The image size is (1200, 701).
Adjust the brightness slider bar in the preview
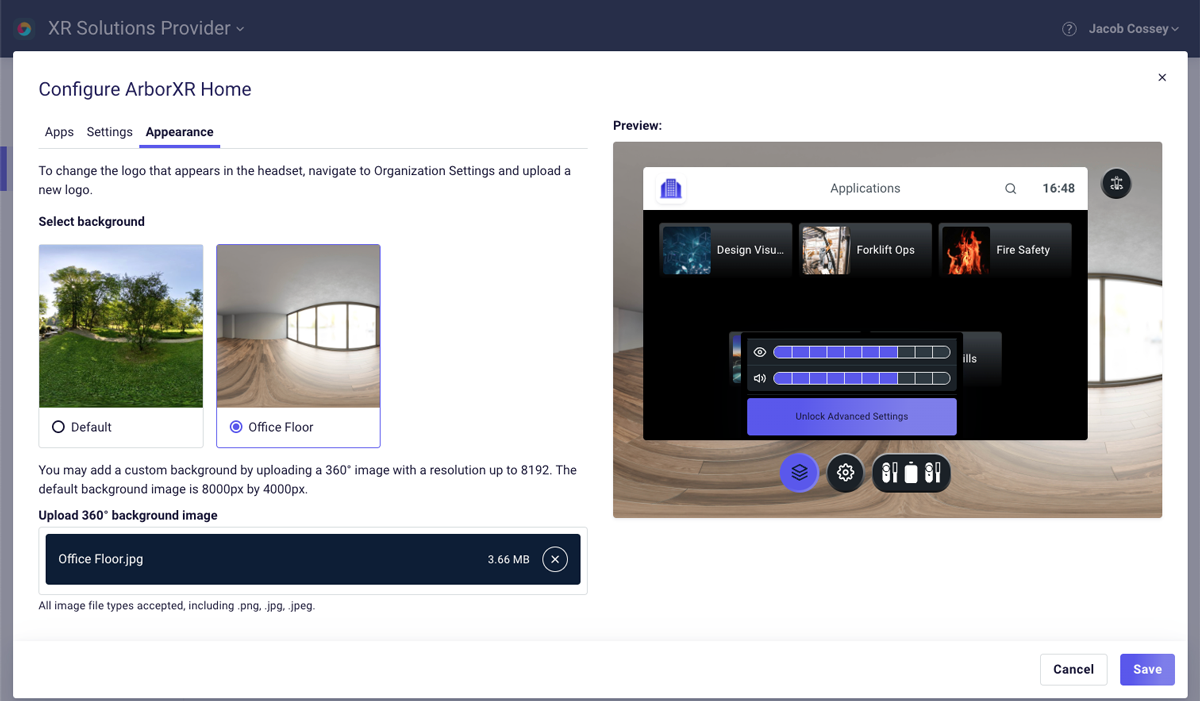coord(862,352)
